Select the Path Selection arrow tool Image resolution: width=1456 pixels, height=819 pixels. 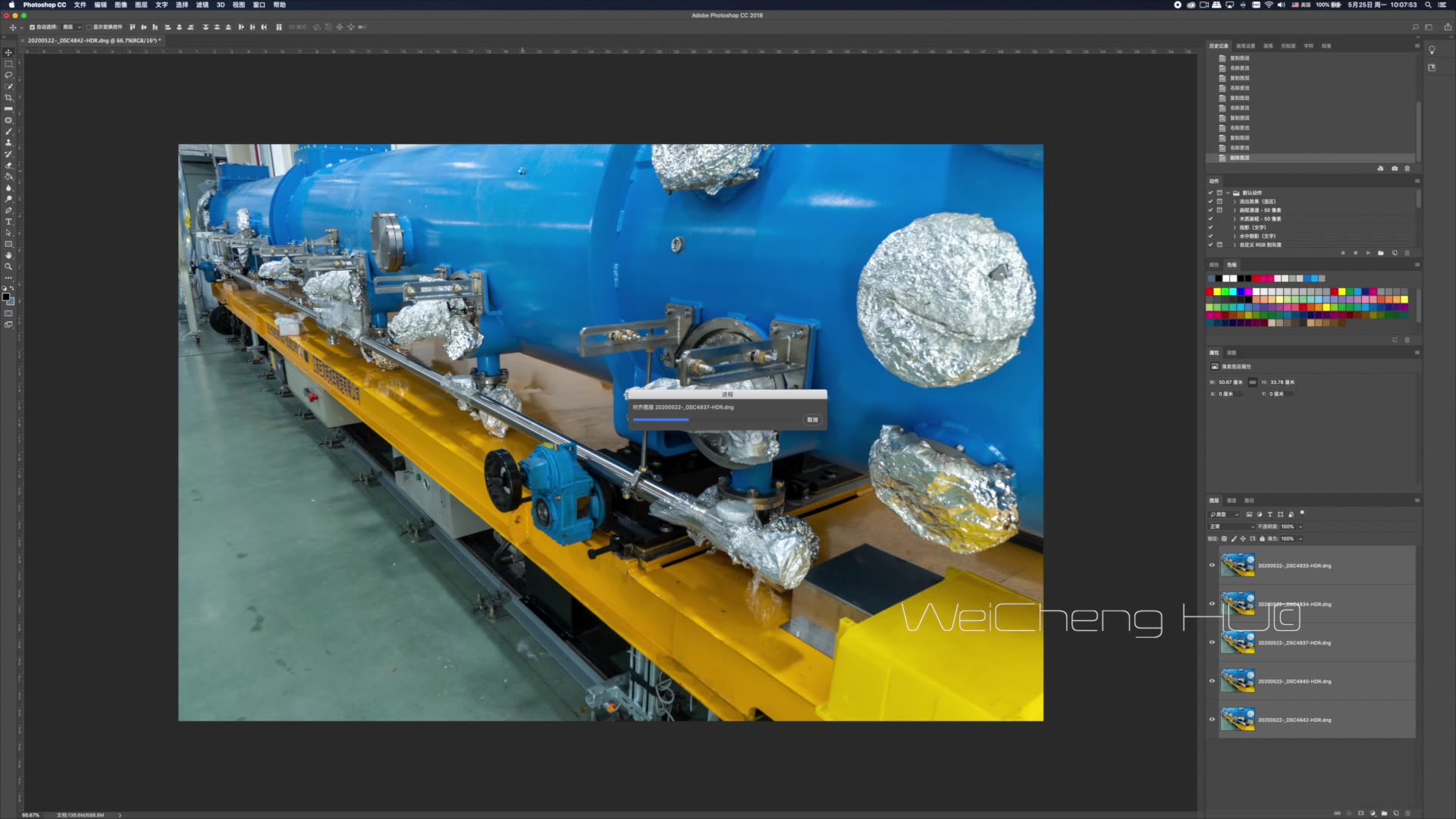coord(8,233)
